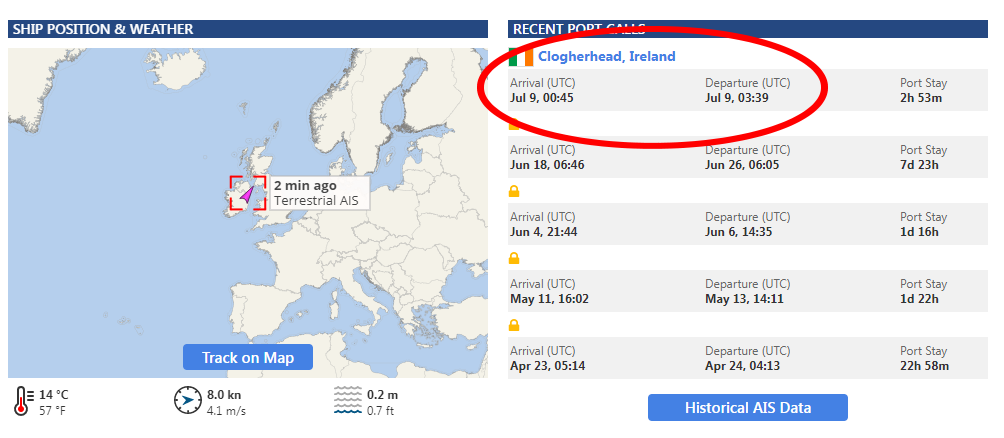Click the Ship Position & Weather header

(x=103, y=29)
